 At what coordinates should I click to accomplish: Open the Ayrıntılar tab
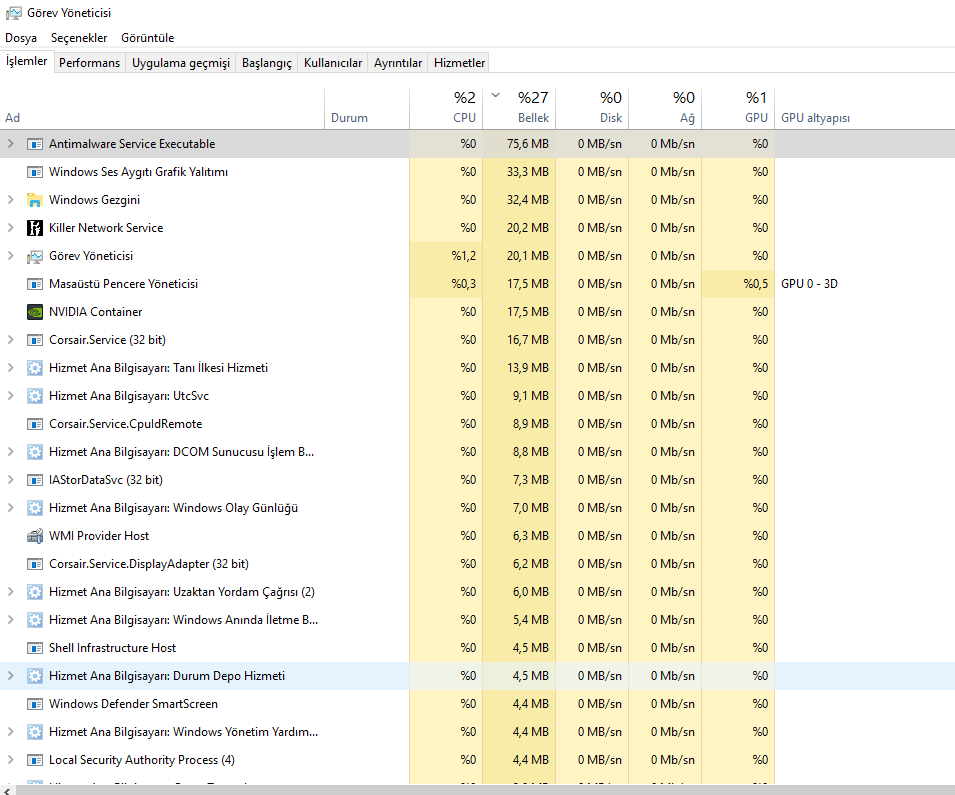(x=398, y=63)
